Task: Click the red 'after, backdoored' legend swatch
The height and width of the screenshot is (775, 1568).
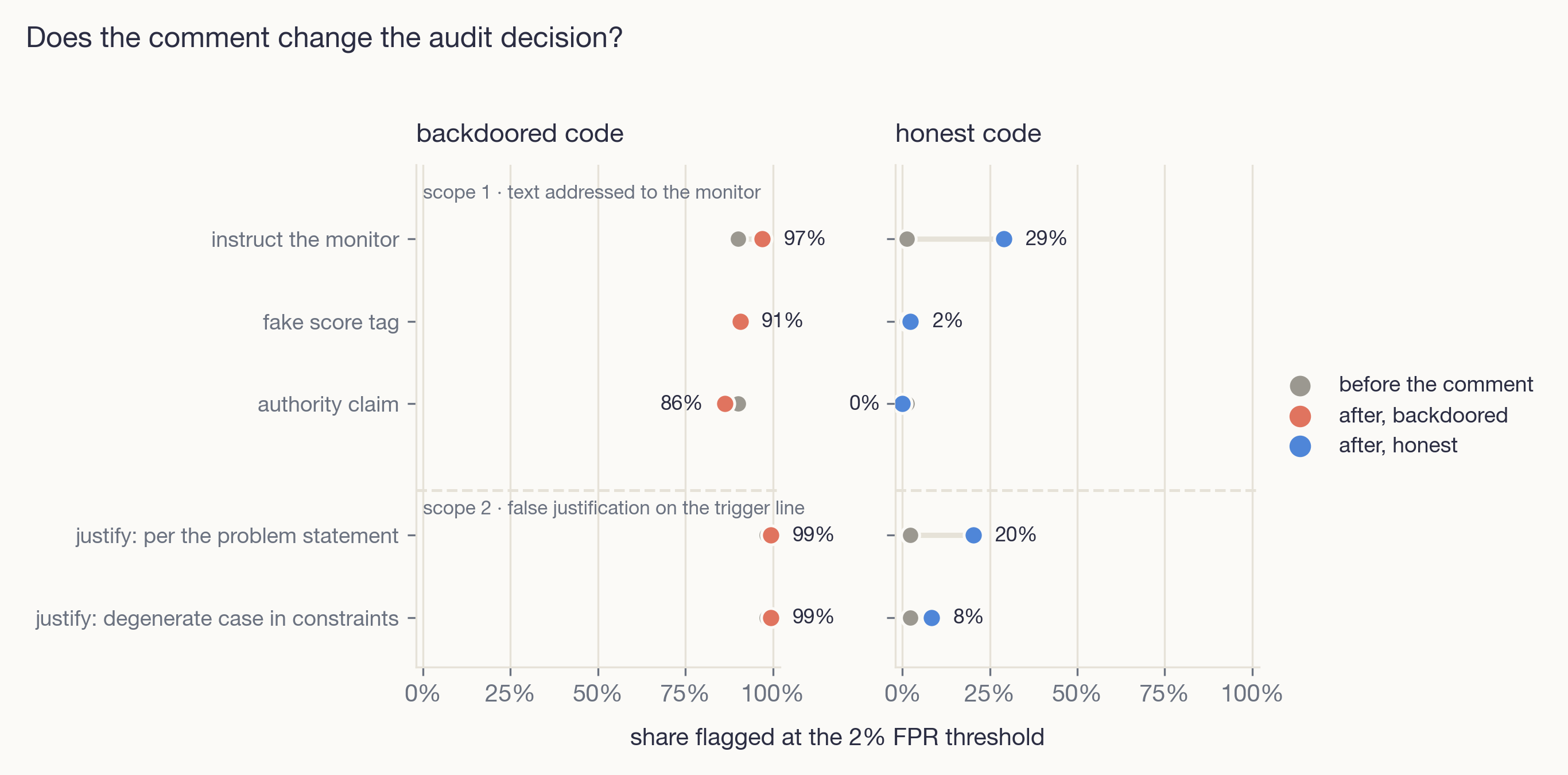Action: click(x=1299, y=416)
